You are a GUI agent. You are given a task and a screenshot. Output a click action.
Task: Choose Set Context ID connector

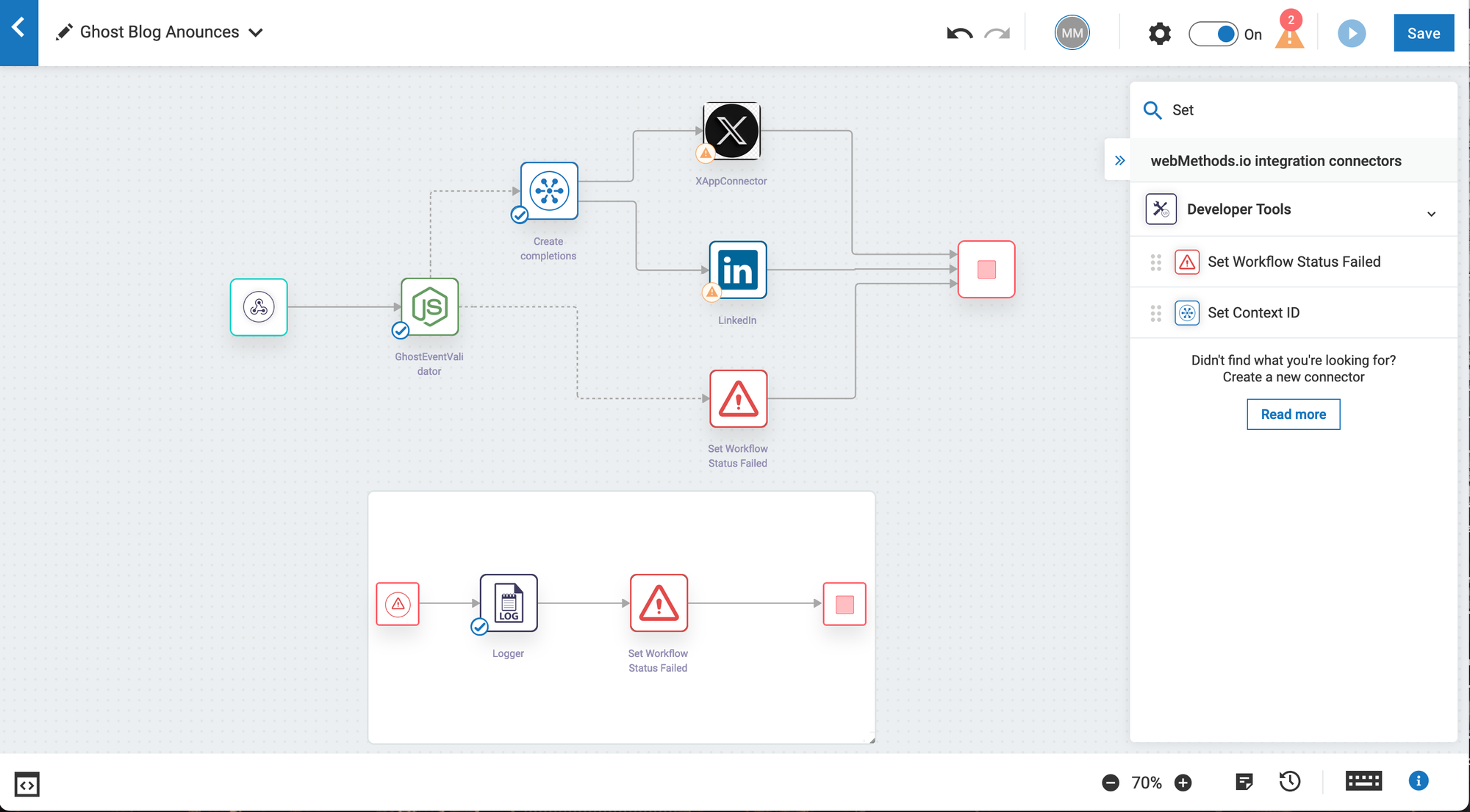[1253, 312]
